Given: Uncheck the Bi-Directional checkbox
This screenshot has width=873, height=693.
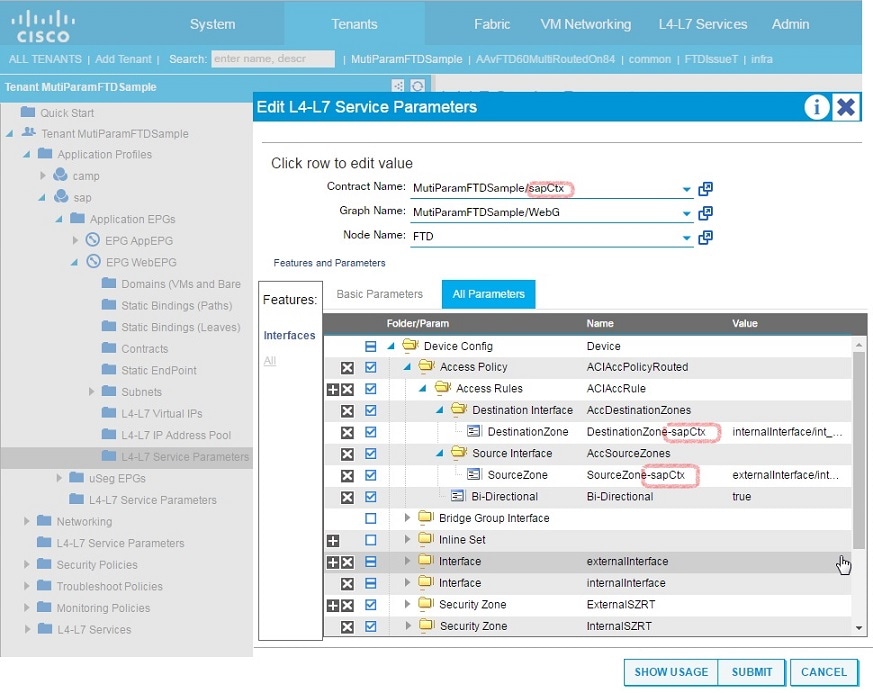Looking at the screenshot, I should click(x=371, y=497).
